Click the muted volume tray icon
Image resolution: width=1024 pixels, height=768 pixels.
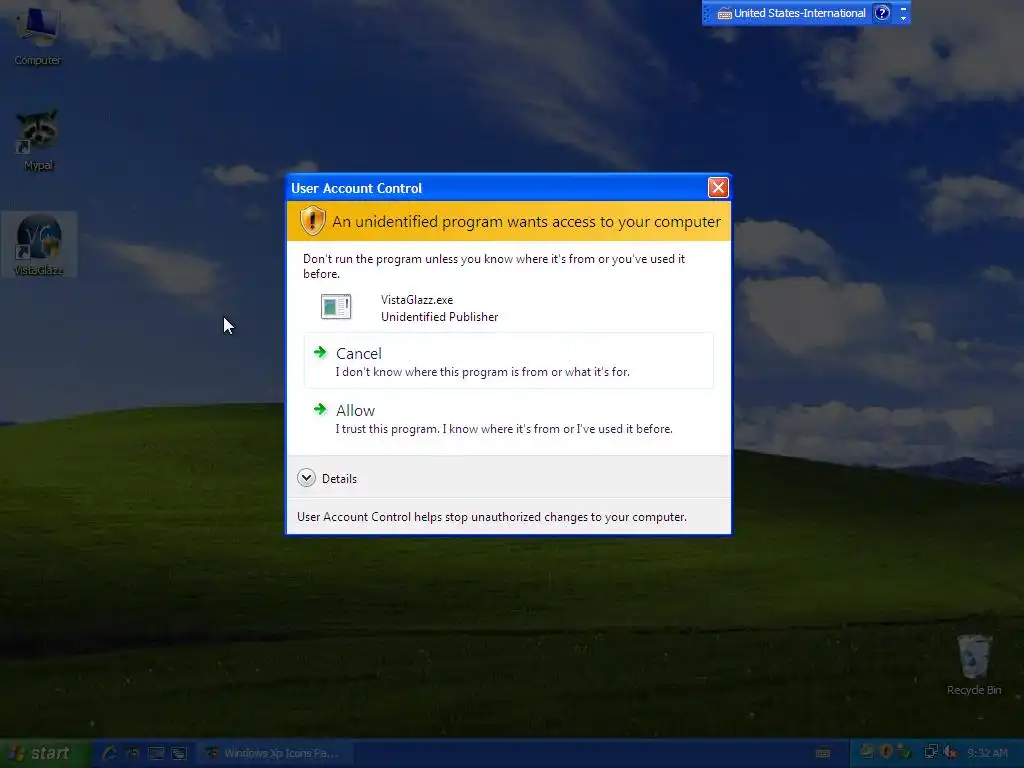(950, 752)
